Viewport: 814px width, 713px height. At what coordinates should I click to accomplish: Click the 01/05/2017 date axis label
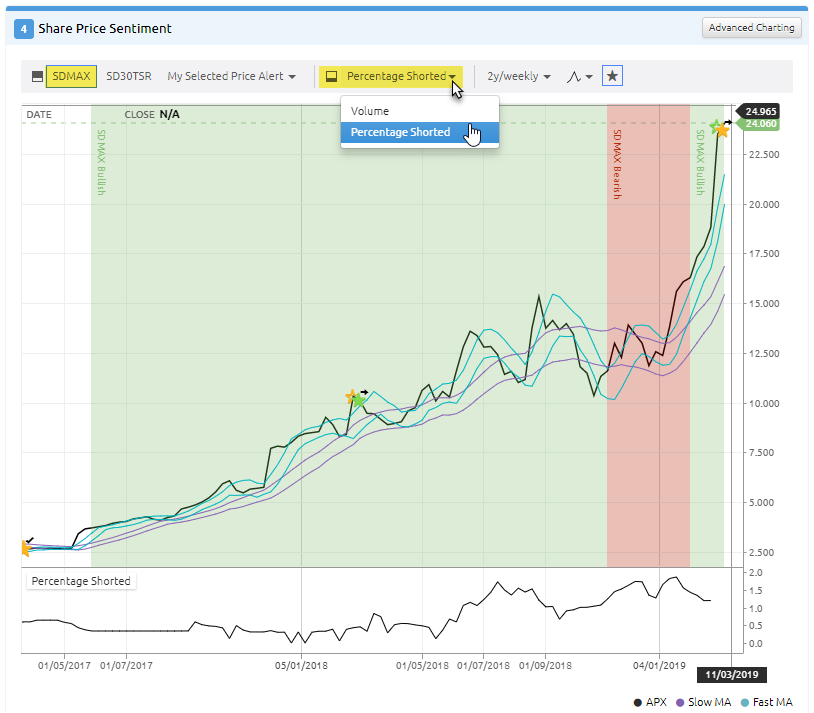[64, 665]
